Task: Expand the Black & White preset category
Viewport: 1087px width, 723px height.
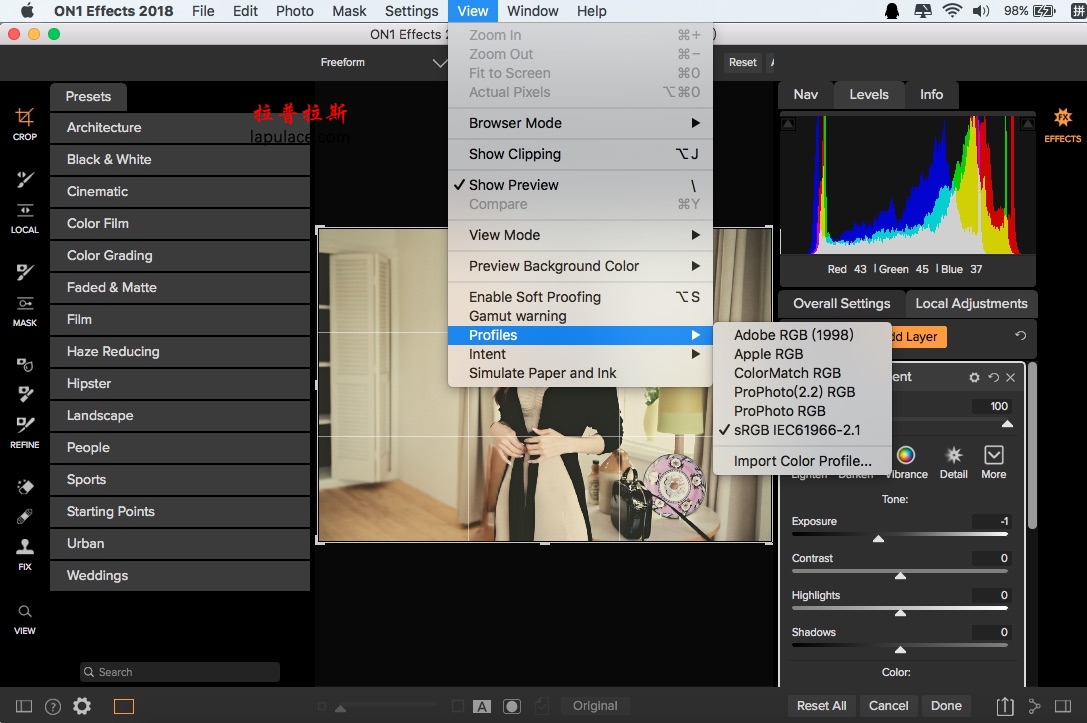Action: (180, 159)
